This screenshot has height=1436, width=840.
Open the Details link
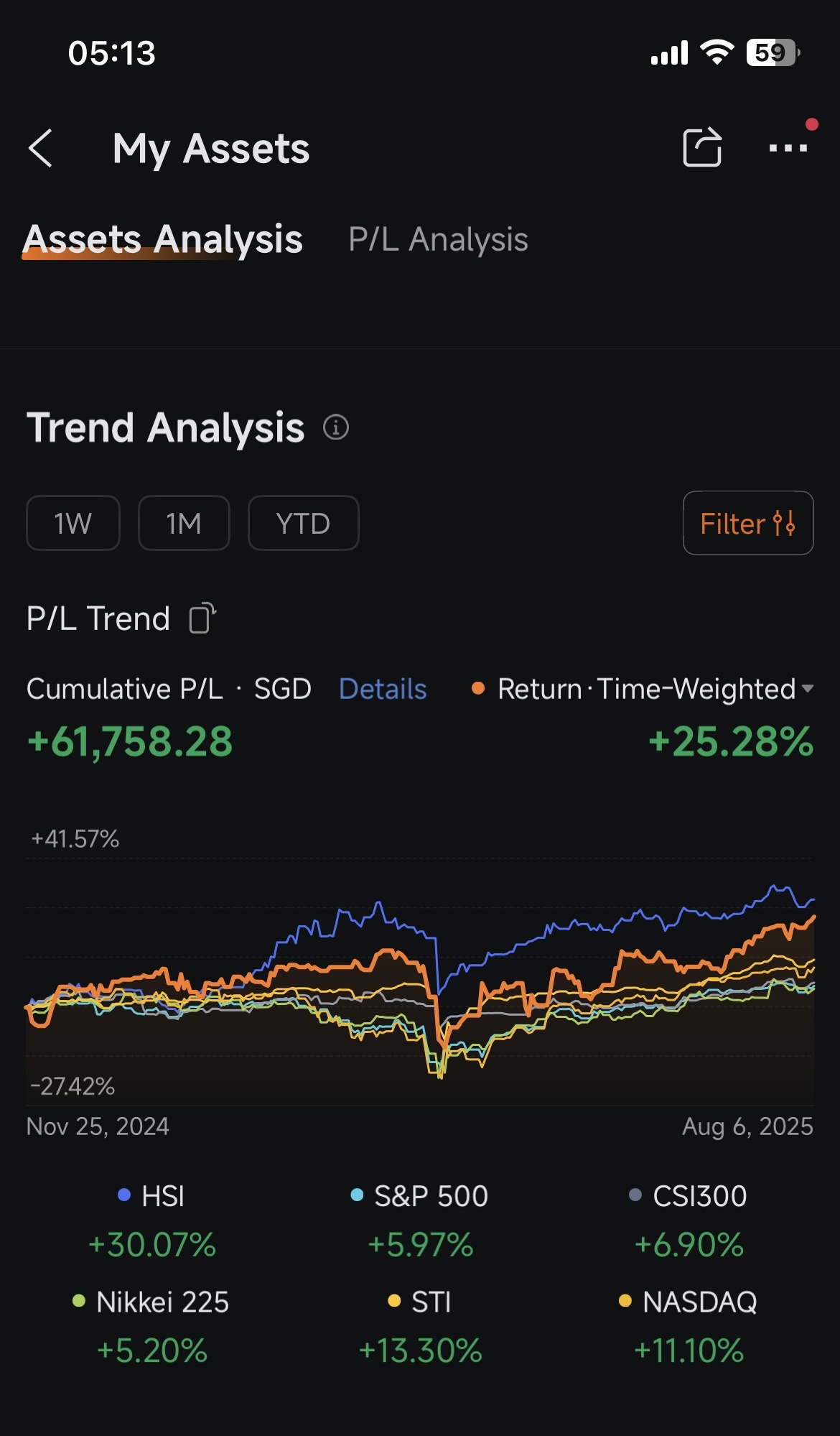pyautogui.click(x=383, y=689)
